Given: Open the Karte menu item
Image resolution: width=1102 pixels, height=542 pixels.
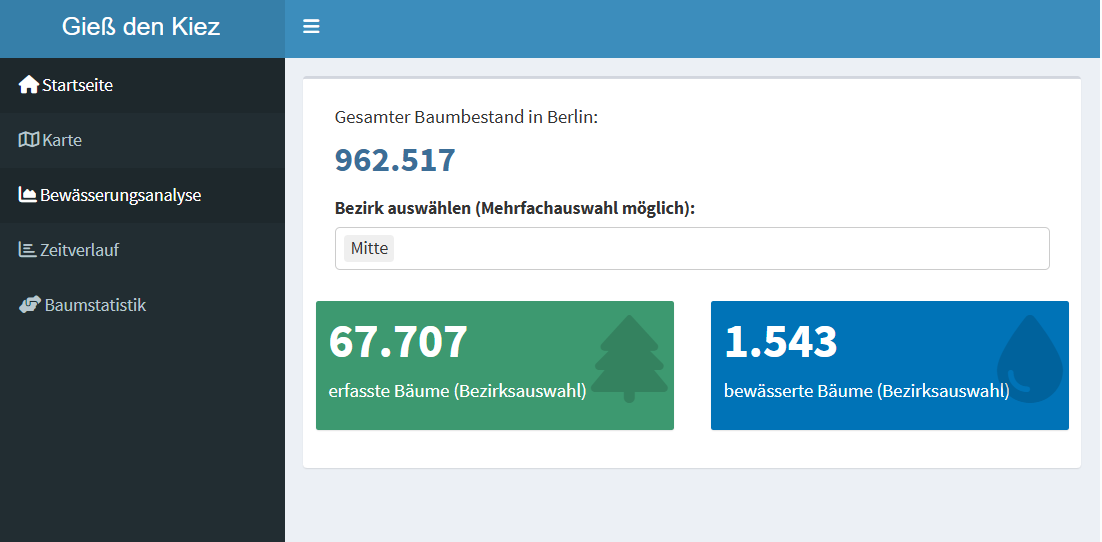Looking at the screenshot, I should tap(143, 140).
